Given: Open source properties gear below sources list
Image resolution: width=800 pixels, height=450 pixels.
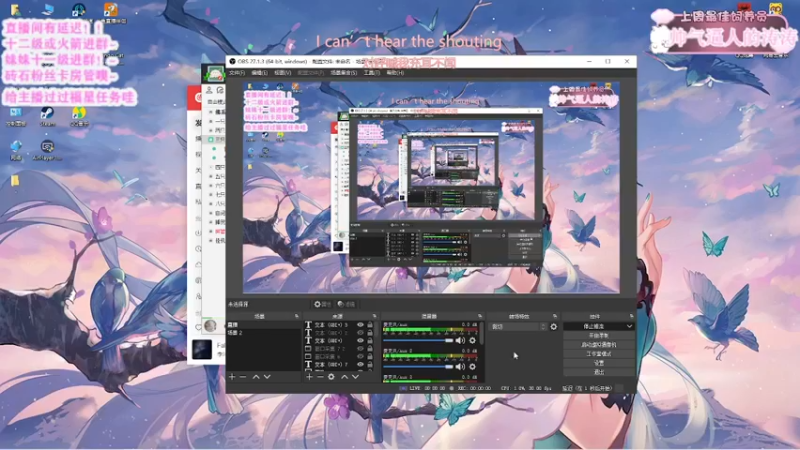Looking at the screenshot, I should 331,377.
